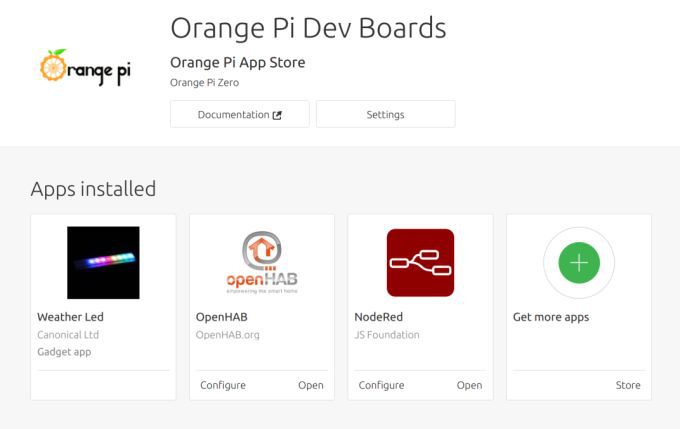
Task: Click the Orange Pi logo
Action: point(85,69)
